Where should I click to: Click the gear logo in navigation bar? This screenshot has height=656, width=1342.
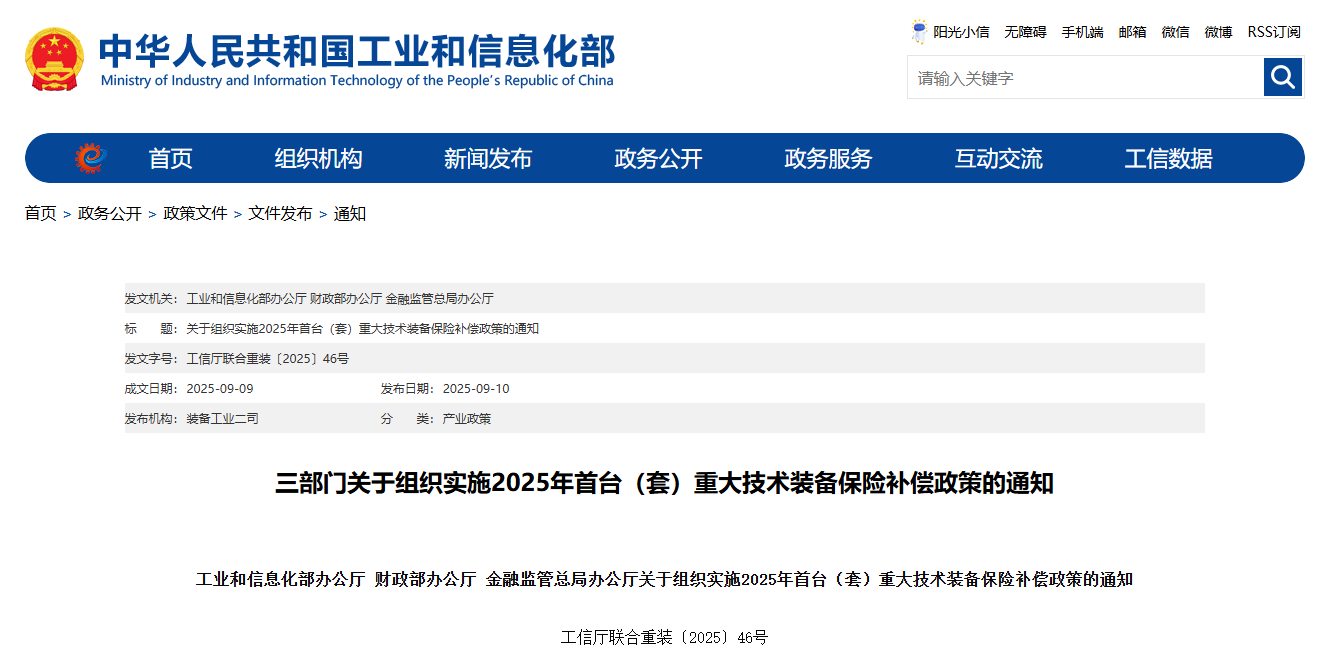(x=90, y=158)
